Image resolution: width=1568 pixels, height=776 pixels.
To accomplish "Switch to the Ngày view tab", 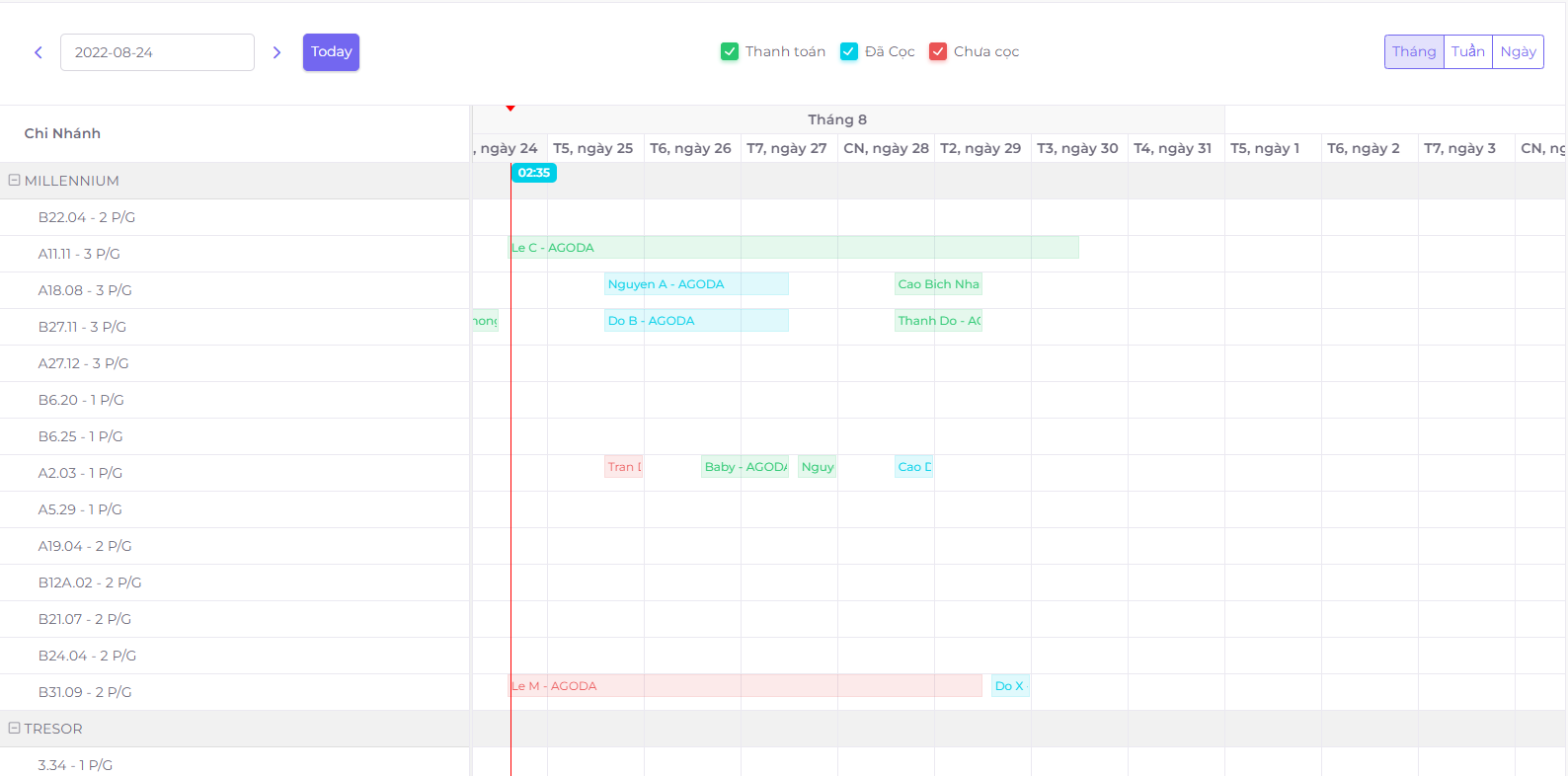I will tap(1518, 51).
